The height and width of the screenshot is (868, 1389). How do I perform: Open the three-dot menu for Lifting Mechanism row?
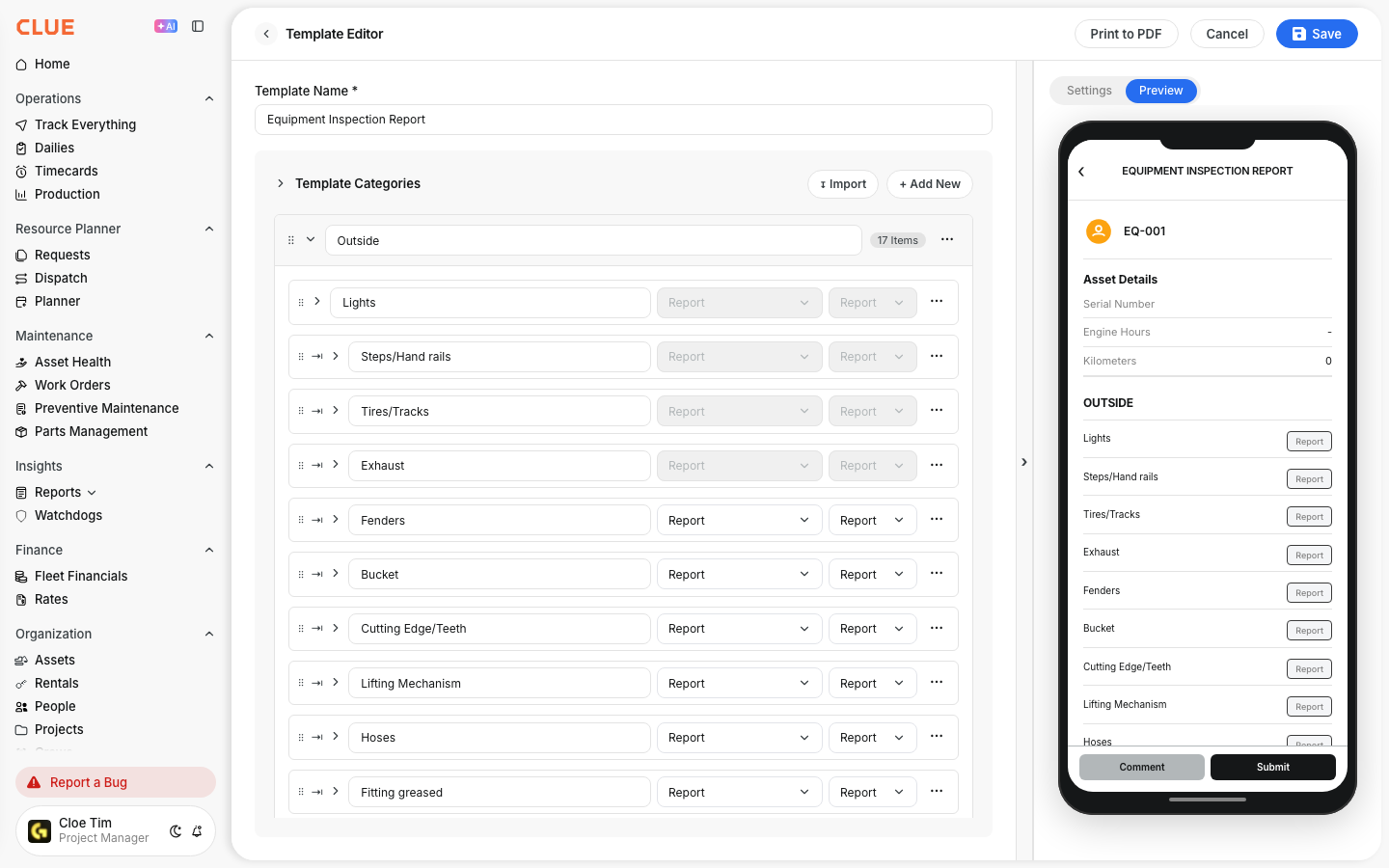937,682
